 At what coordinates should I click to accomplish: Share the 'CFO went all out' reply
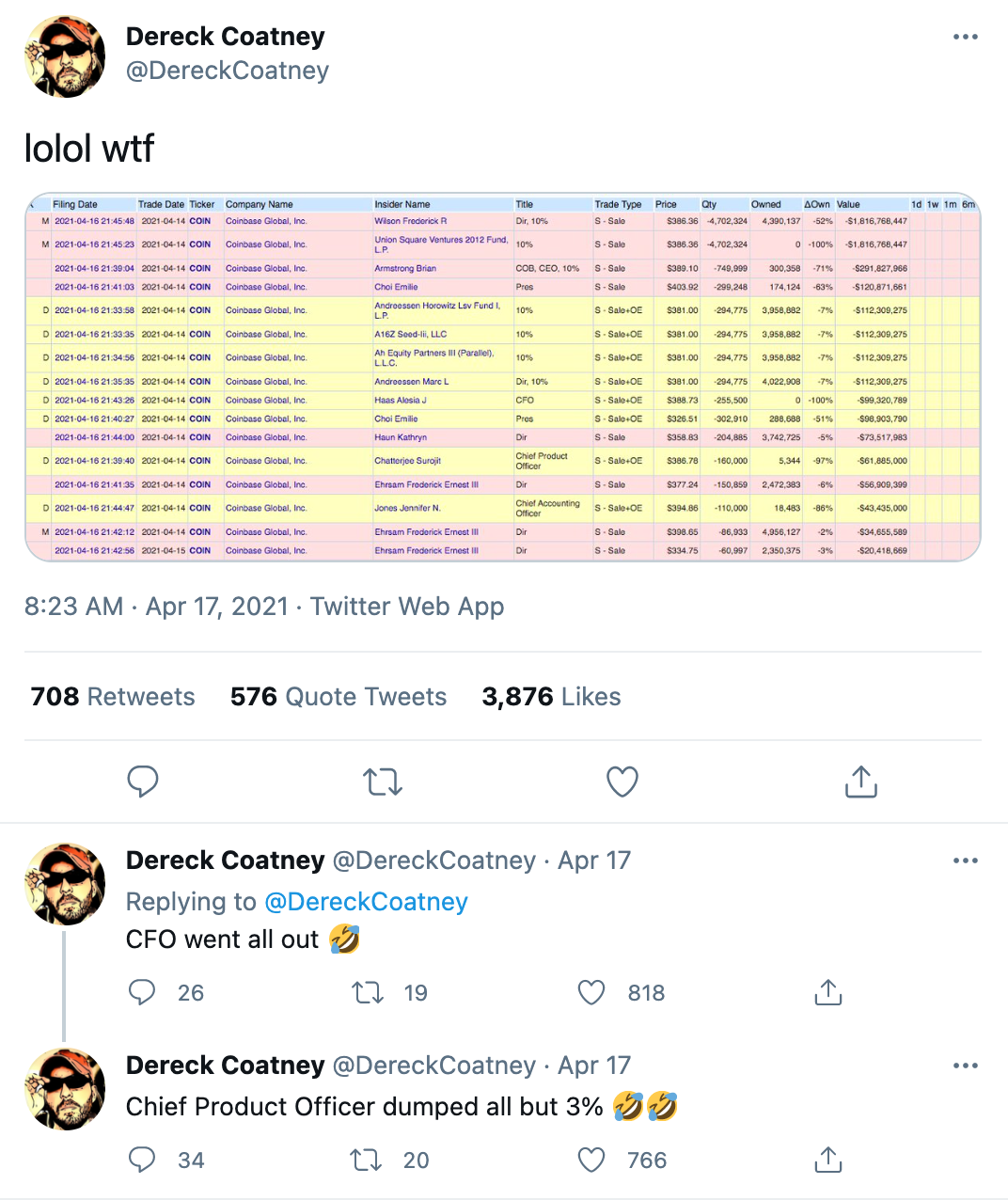827,992
